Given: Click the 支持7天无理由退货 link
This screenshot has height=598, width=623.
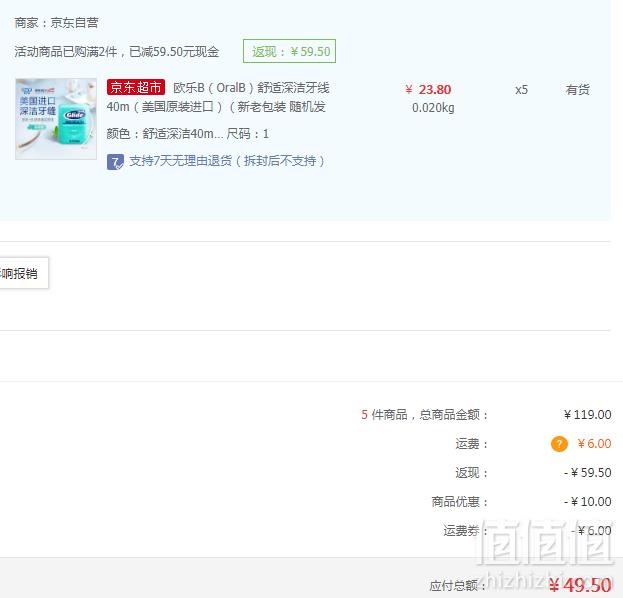Looking at the screenshot, I should pyautogui.click(x=227, y=161).
